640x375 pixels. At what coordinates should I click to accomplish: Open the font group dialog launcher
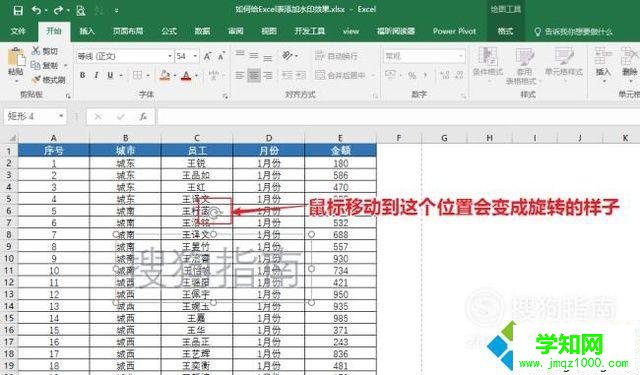pyautogui.click(x=225, y=96)
